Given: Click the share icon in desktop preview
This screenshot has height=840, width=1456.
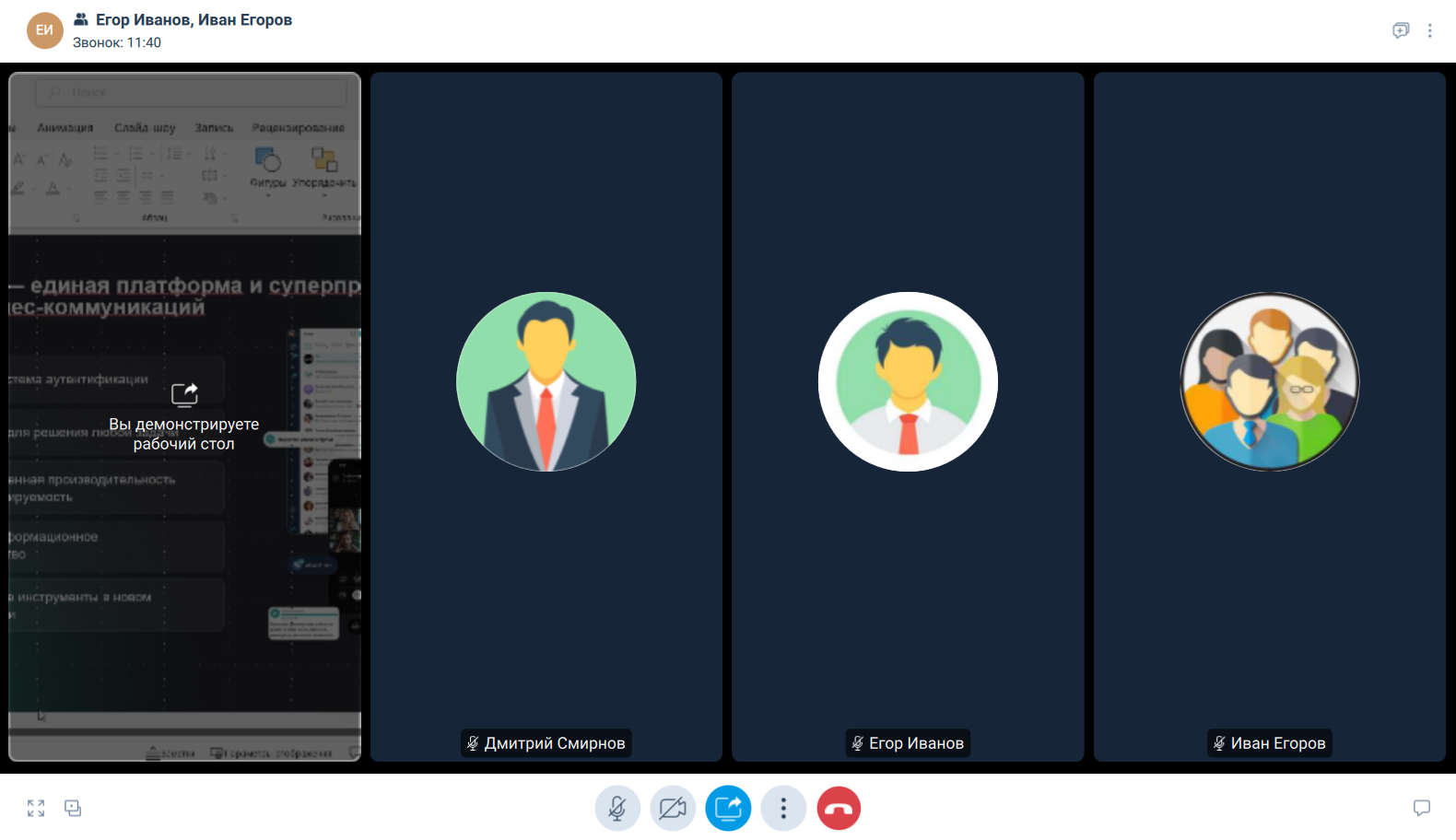Looking at the screenshot, I should click(x=184, y=394).
